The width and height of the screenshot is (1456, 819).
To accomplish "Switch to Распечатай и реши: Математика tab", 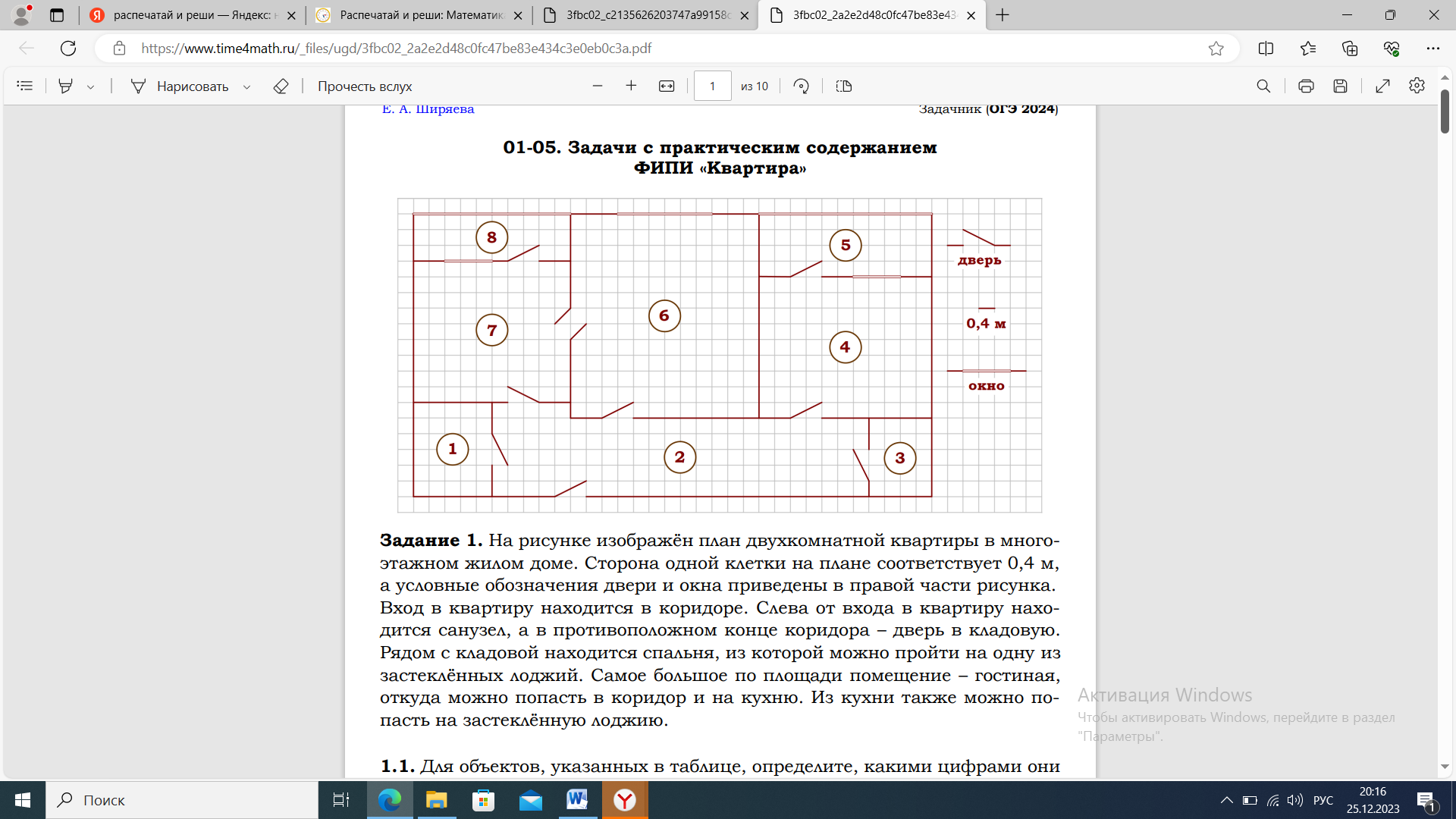I will point(419,15).
